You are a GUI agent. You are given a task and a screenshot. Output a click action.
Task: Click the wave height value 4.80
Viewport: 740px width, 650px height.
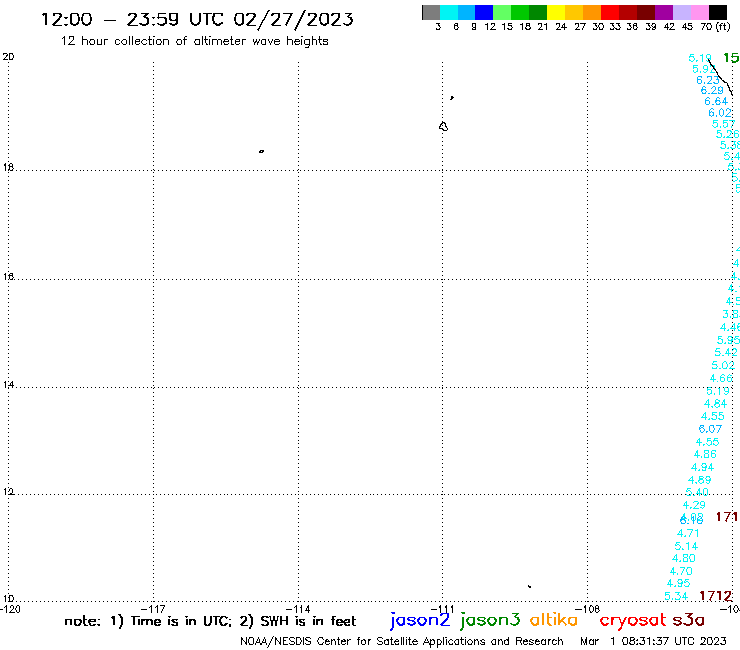[683, 558]
